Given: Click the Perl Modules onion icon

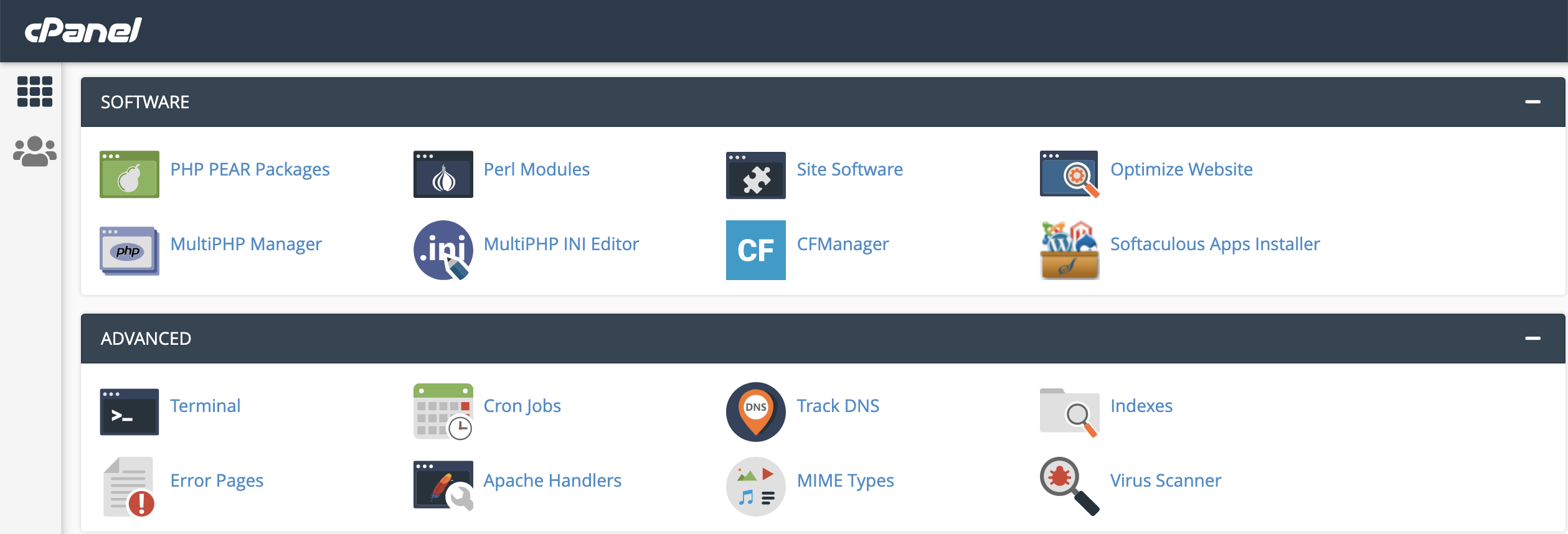Looking at the screenshot, I should click(x=443, y=174).
